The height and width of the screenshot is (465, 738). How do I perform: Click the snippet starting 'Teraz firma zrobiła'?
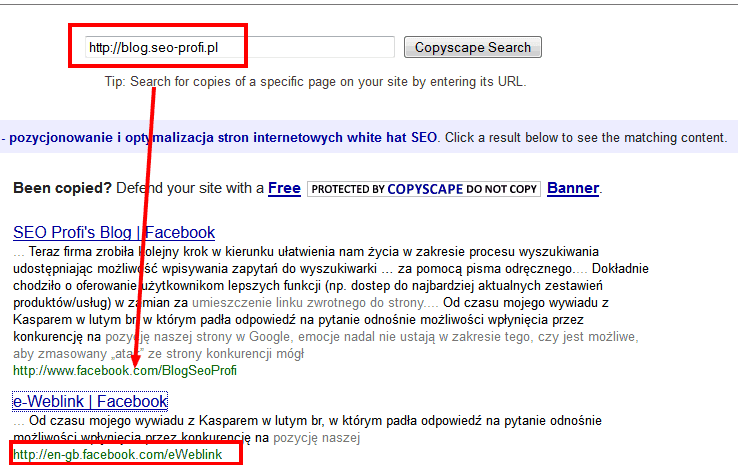point(329,303)
